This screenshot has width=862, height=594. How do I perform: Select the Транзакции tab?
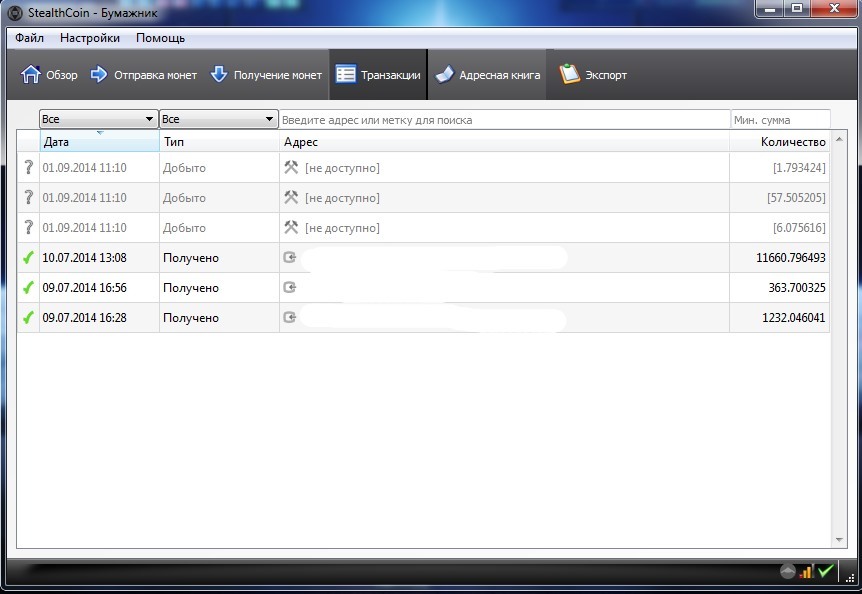(378, 75)
